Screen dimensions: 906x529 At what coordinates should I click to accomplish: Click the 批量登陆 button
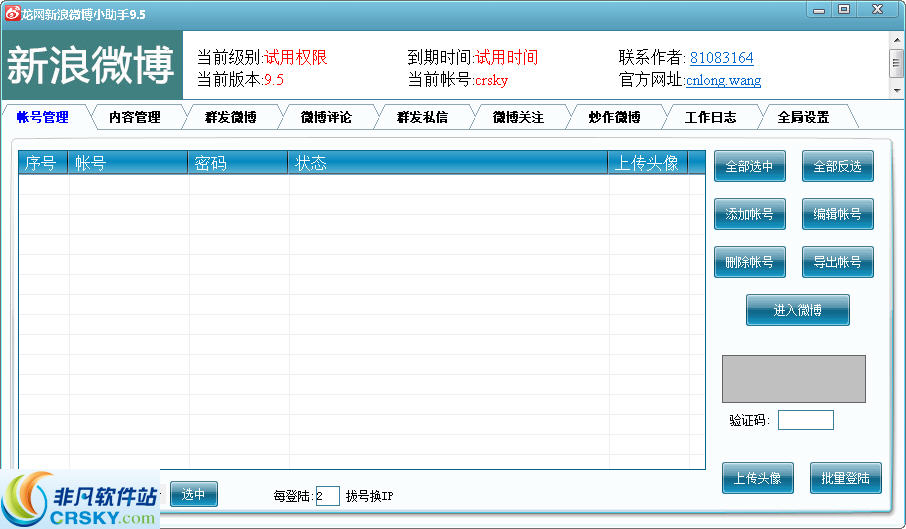click(x=845, y=478)
